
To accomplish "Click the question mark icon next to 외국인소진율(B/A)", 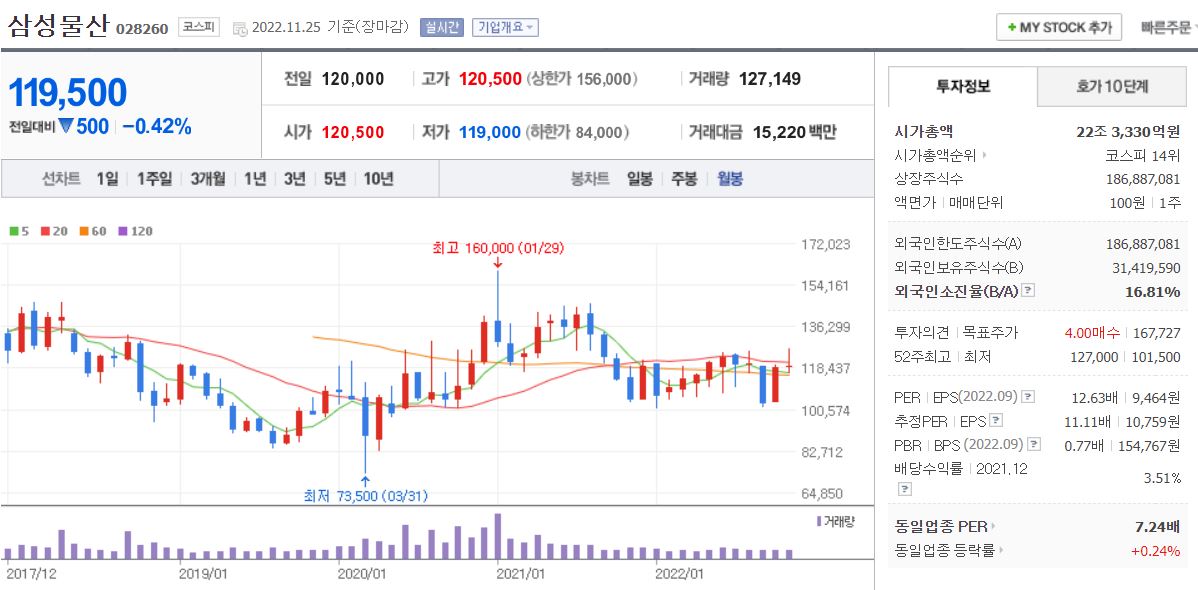I will [1029, 291].
